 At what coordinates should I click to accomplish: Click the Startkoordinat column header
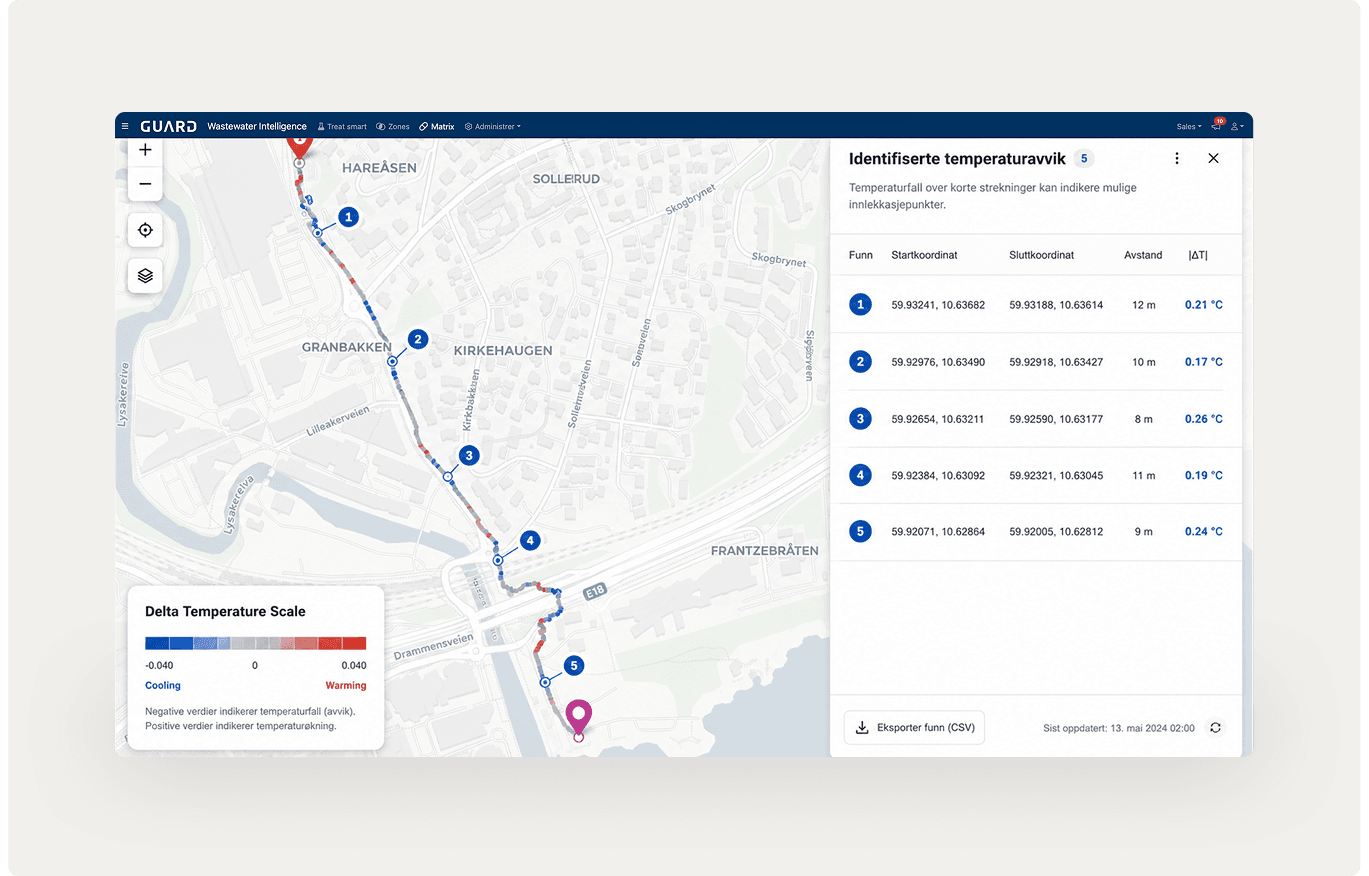pos(924,255)
